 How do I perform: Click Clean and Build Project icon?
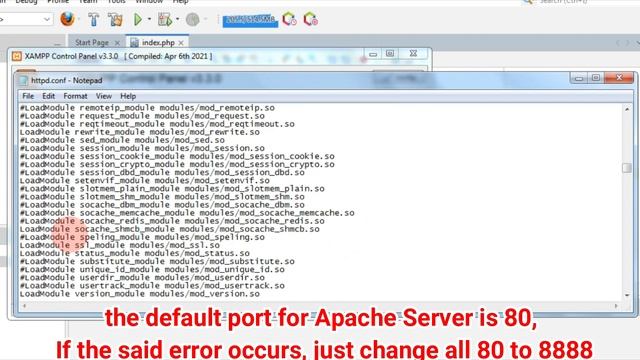[x=115, y=19]
